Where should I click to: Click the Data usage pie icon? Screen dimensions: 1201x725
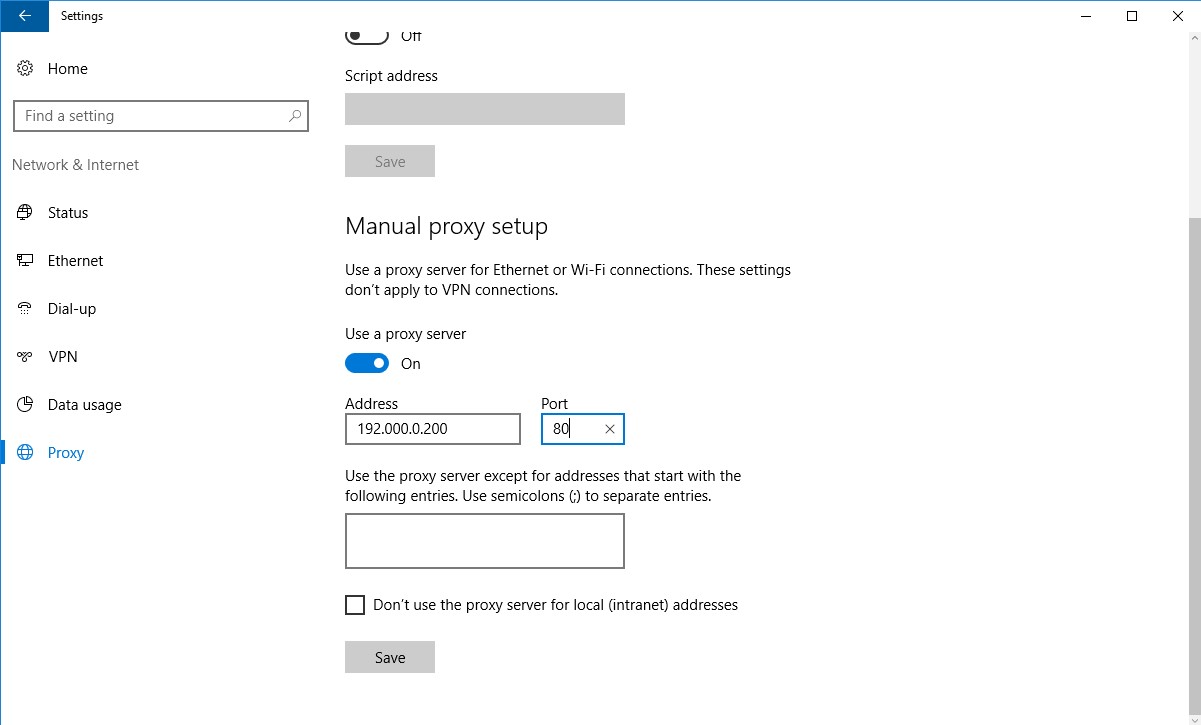point(26,405)
